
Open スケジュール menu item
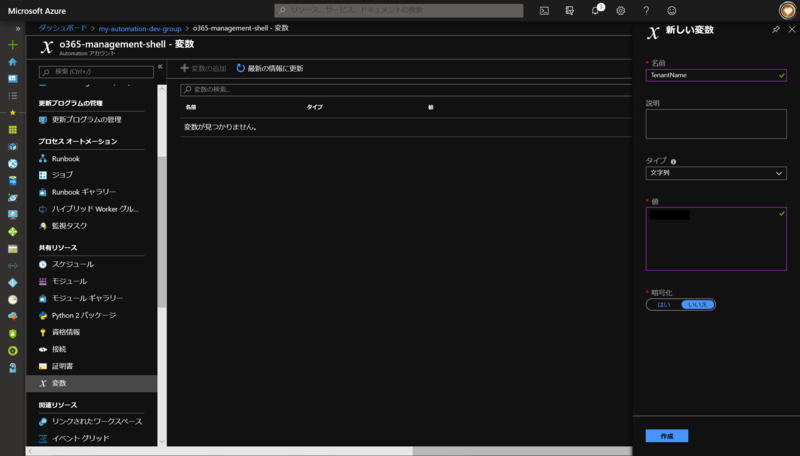click(x=92, y=265)
